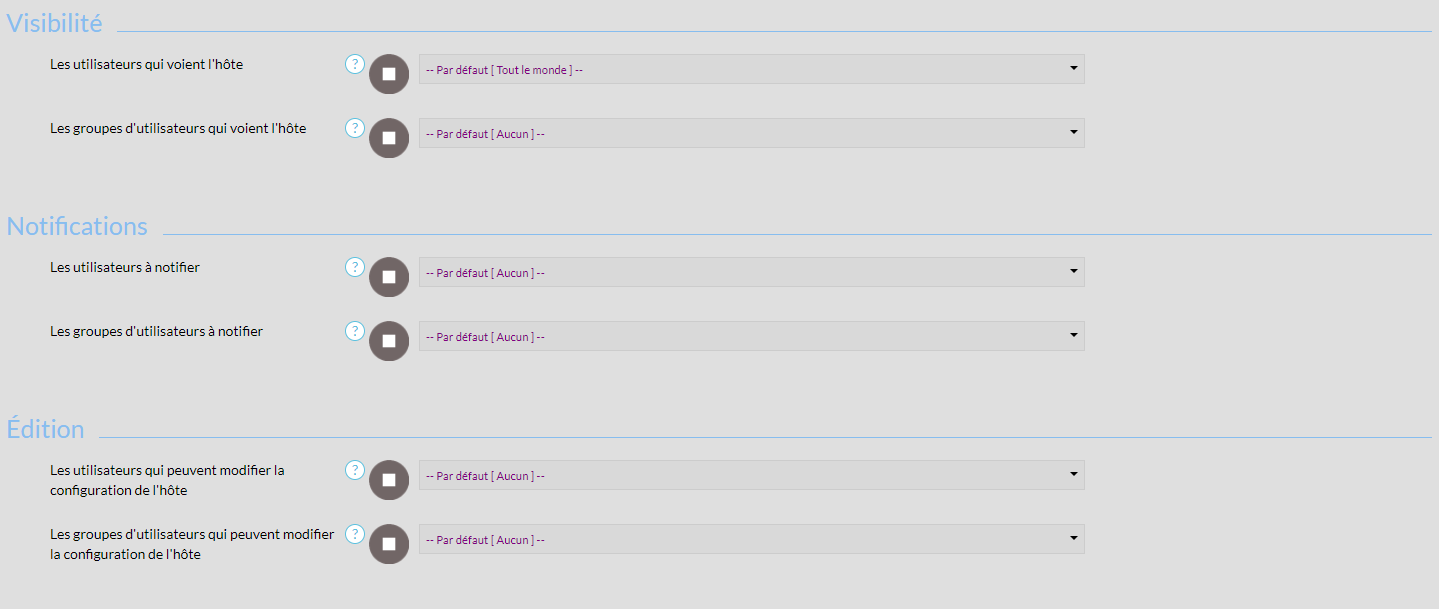The height and width of the screenshot is (609, 1439).
Task: Check the user groups to notify box
Action: tap(389, 341)
